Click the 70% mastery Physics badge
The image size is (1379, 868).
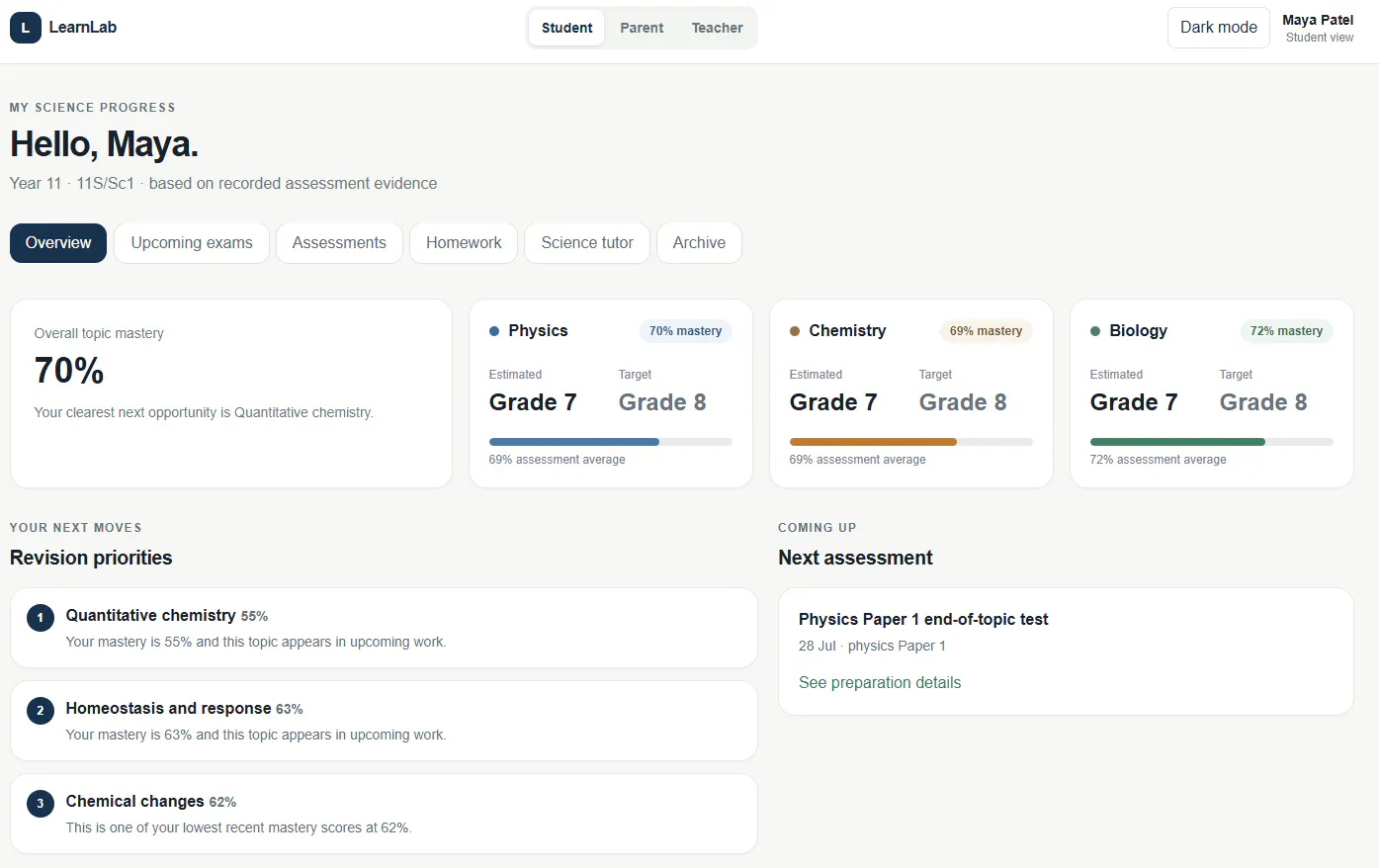click(x=686, y=331)
